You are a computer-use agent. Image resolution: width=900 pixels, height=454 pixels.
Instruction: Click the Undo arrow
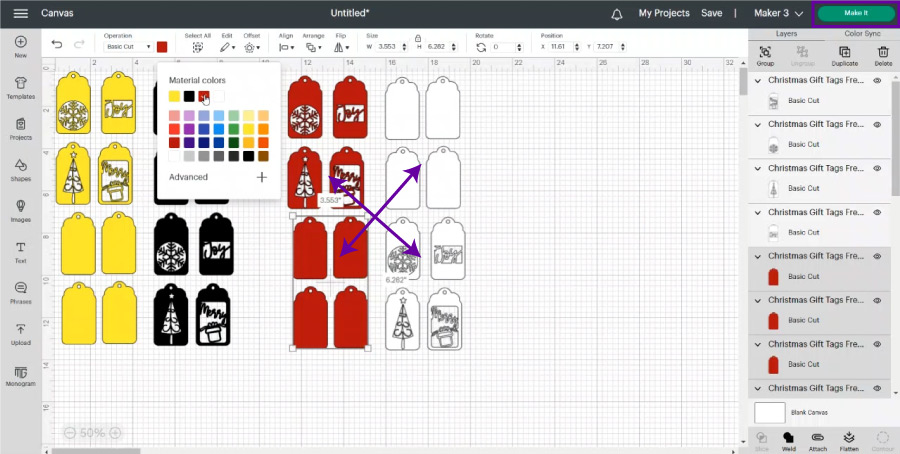point(56,46)
